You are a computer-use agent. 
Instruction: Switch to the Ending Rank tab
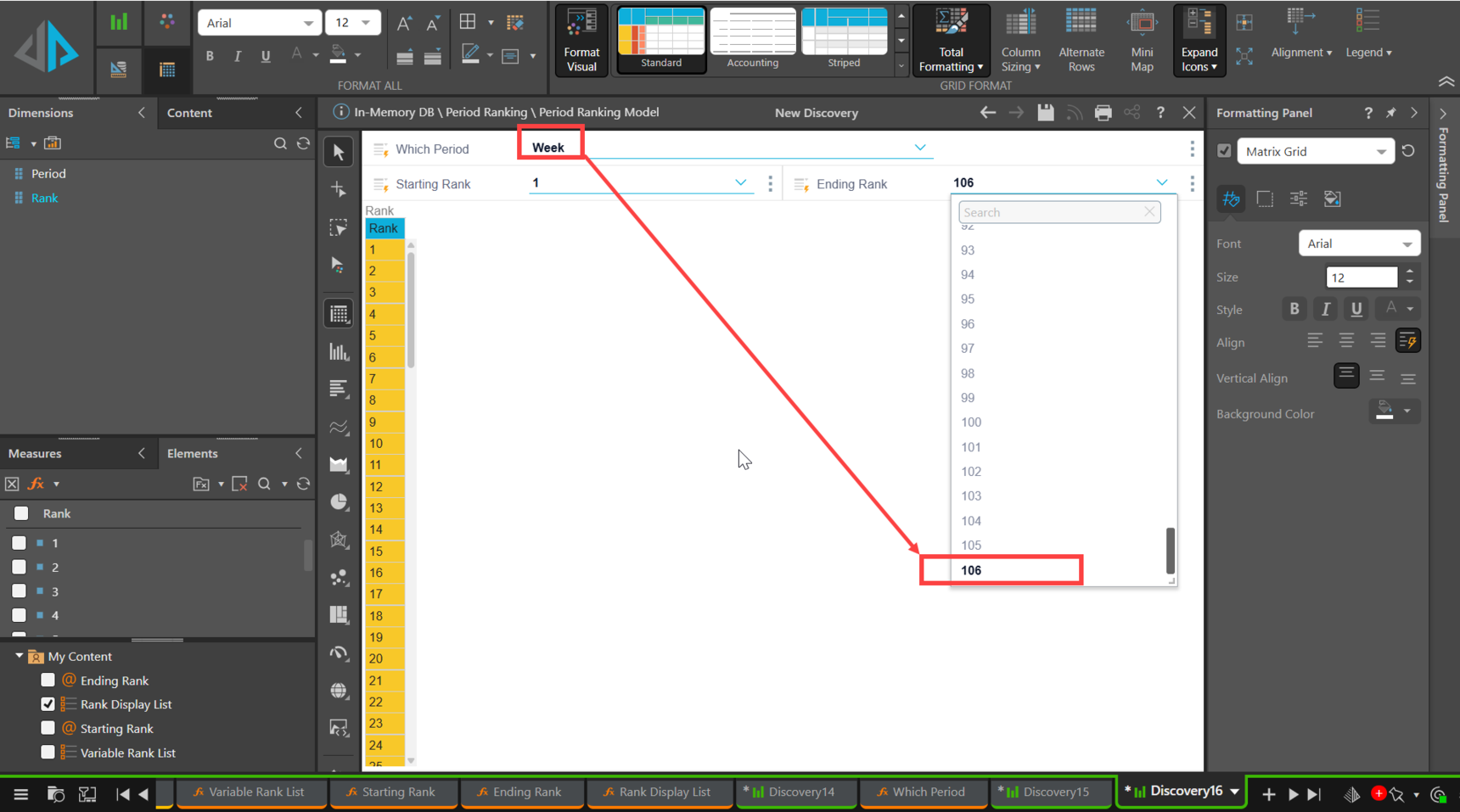(522, 792)
